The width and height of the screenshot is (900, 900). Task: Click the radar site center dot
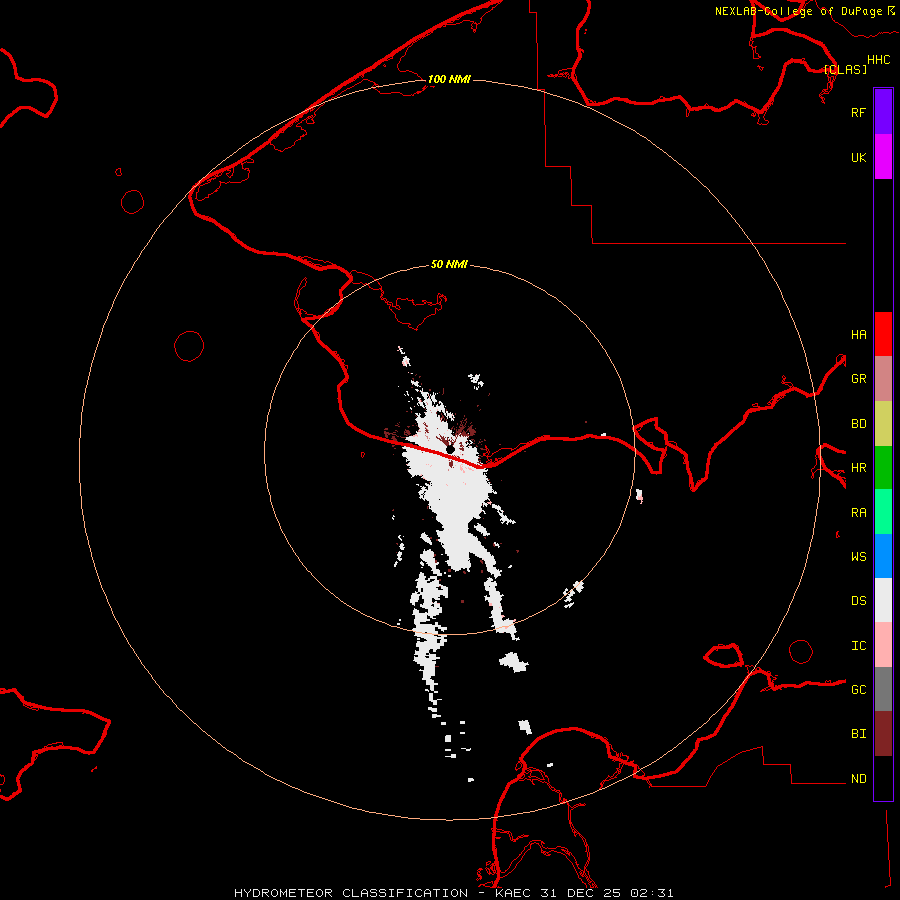click(x=450, y=449)
